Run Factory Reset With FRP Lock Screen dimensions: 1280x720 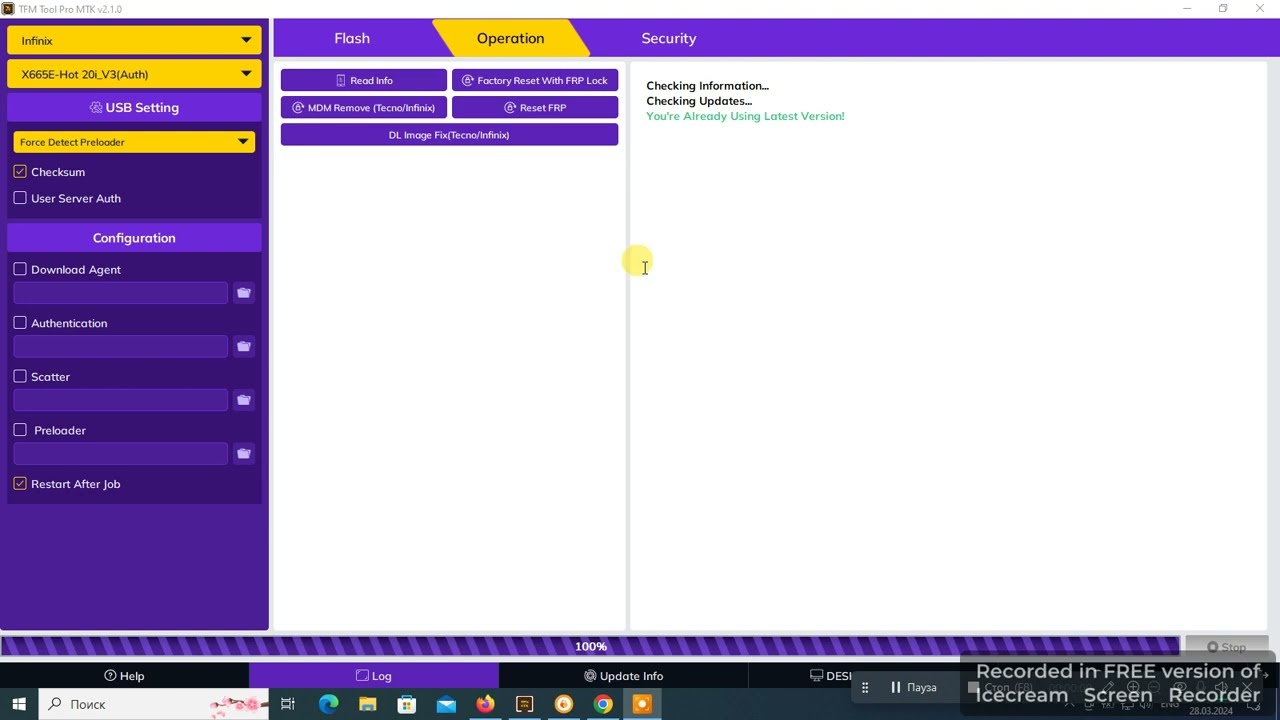click(x=535, y=80)
